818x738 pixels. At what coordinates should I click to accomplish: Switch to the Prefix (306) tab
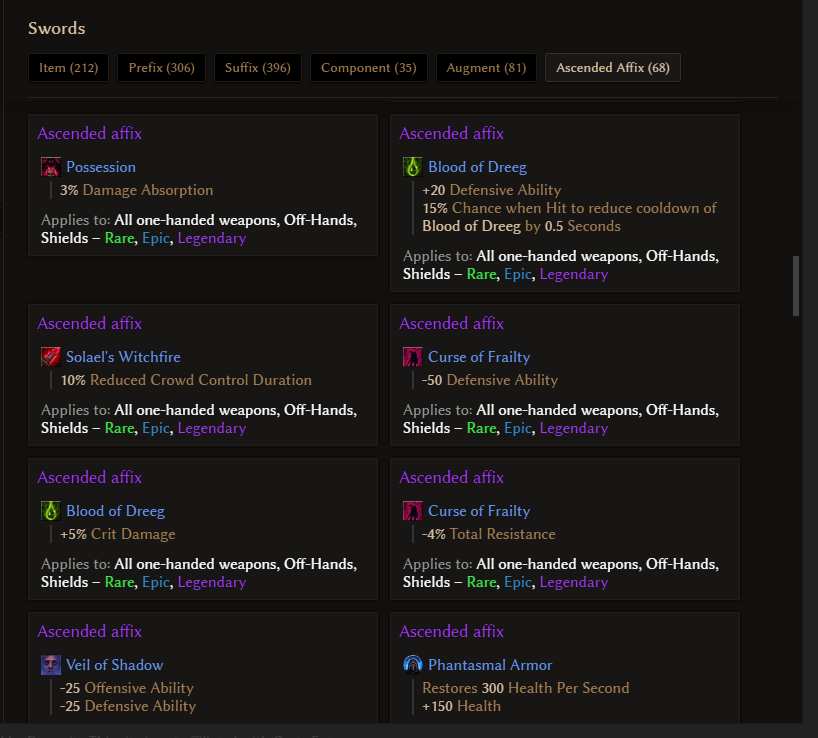click(x=161, y=68)
